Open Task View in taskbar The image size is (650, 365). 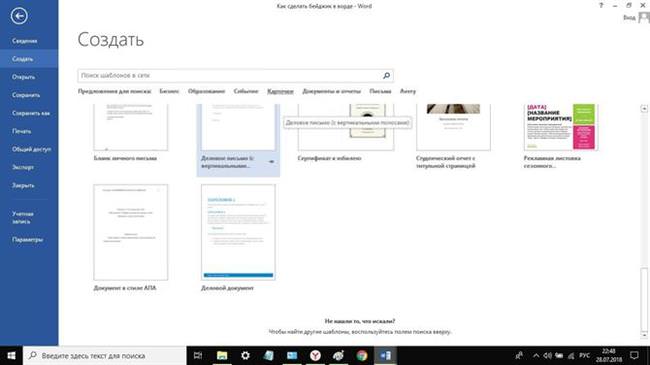click(x=198, y=355)
